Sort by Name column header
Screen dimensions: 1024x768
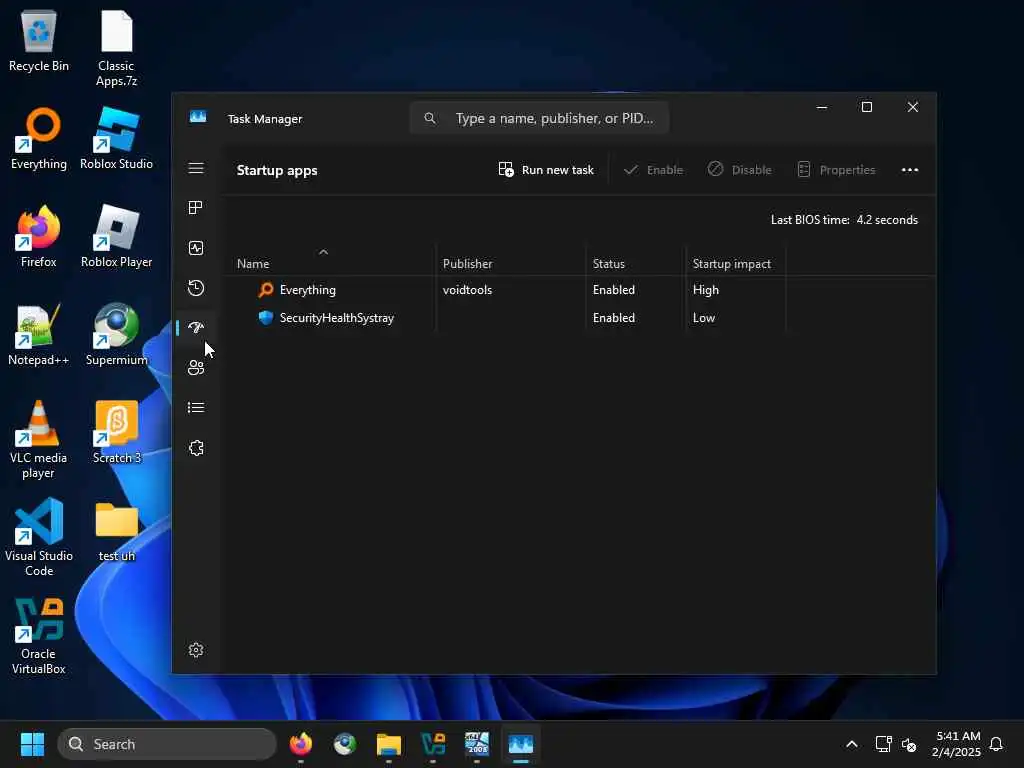pyautogui.click(x=253, y=264)
